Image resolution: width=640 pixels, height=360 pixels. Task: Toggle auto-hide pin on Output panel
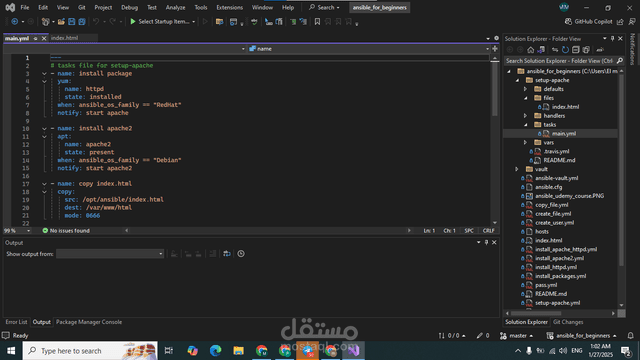point(486,242)
